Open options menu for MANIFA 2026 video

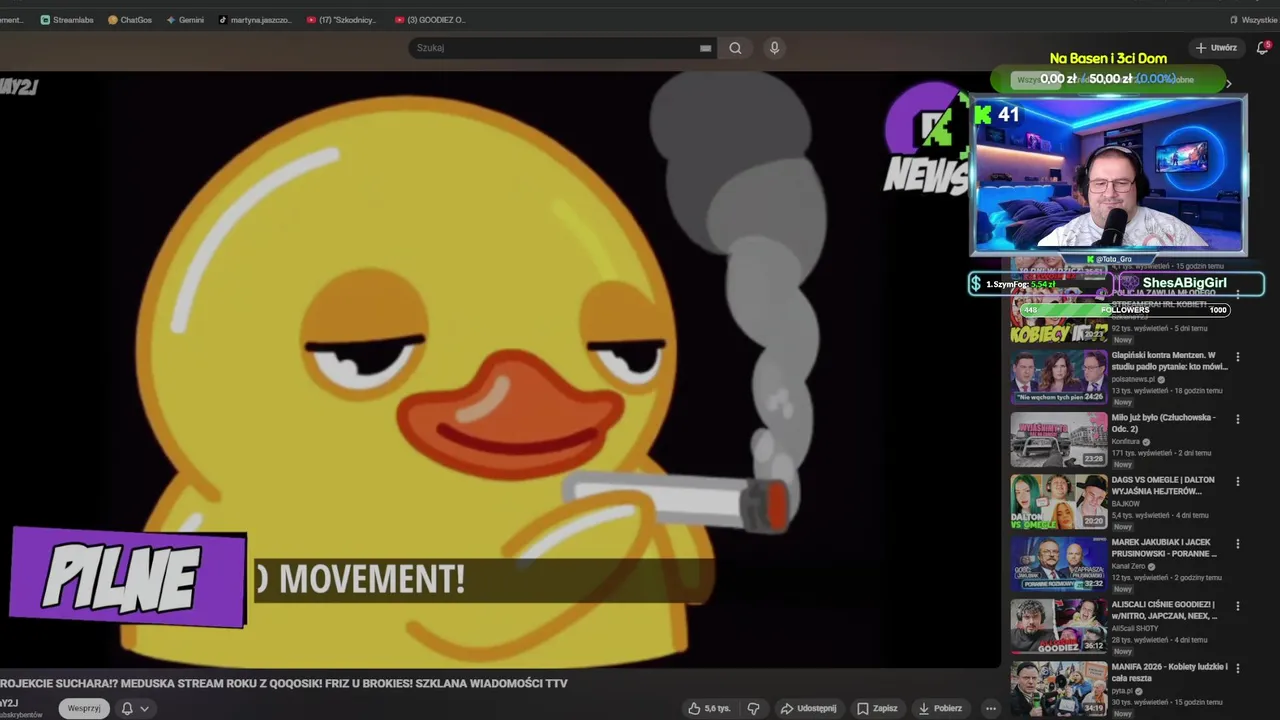coord(1238,668)
